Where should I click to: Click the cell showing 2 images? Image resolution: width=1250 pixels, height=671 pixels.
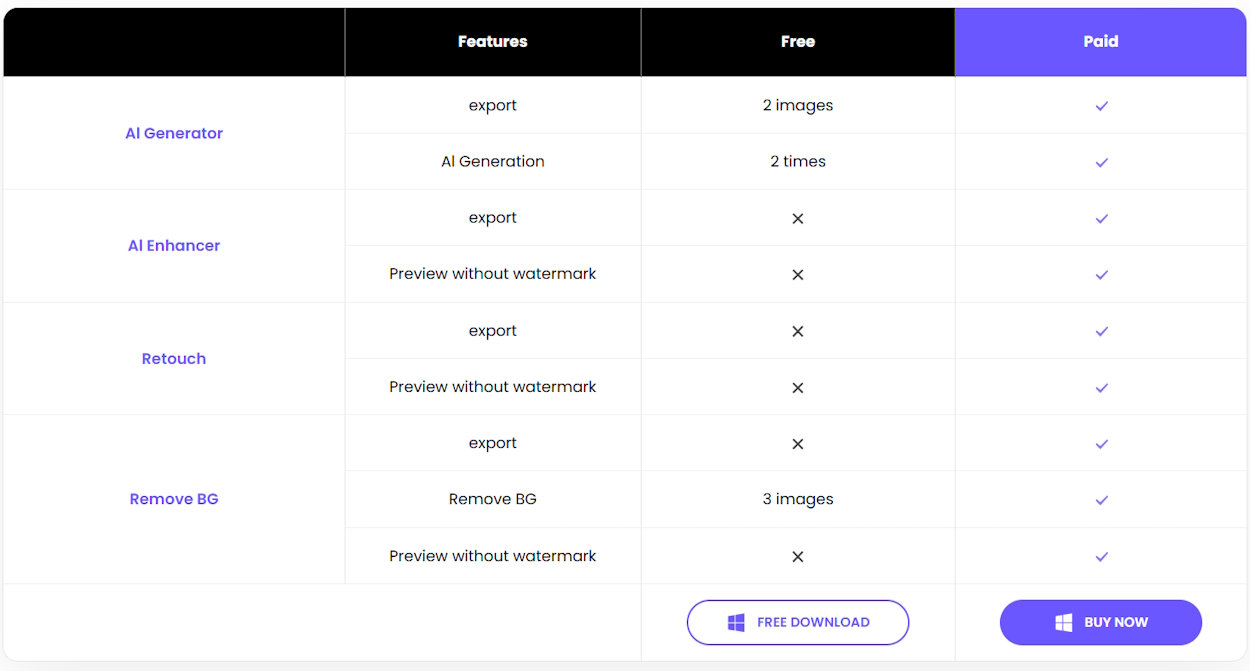point(798,105)
